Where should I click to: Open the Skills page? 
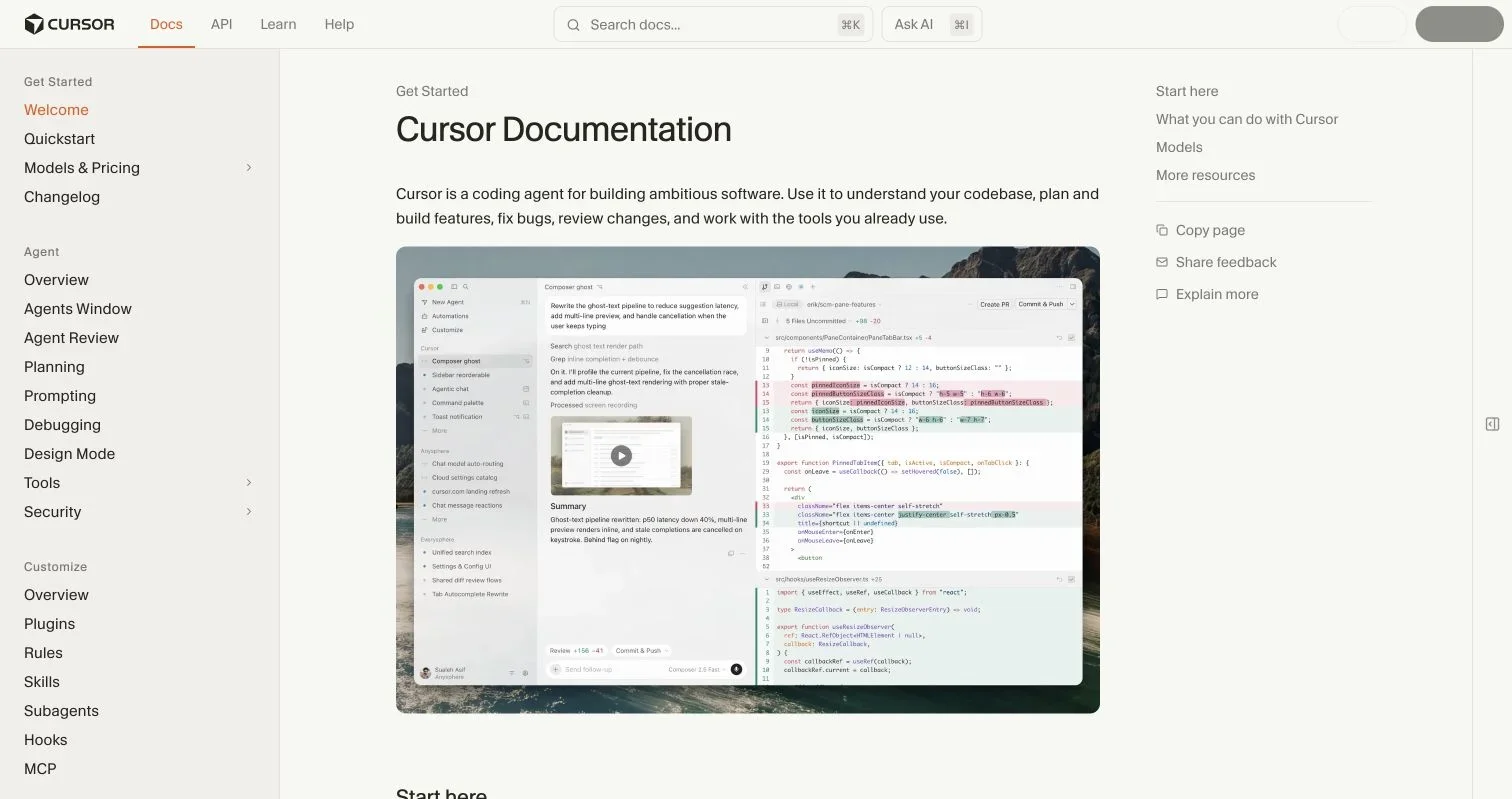point(42,682)
